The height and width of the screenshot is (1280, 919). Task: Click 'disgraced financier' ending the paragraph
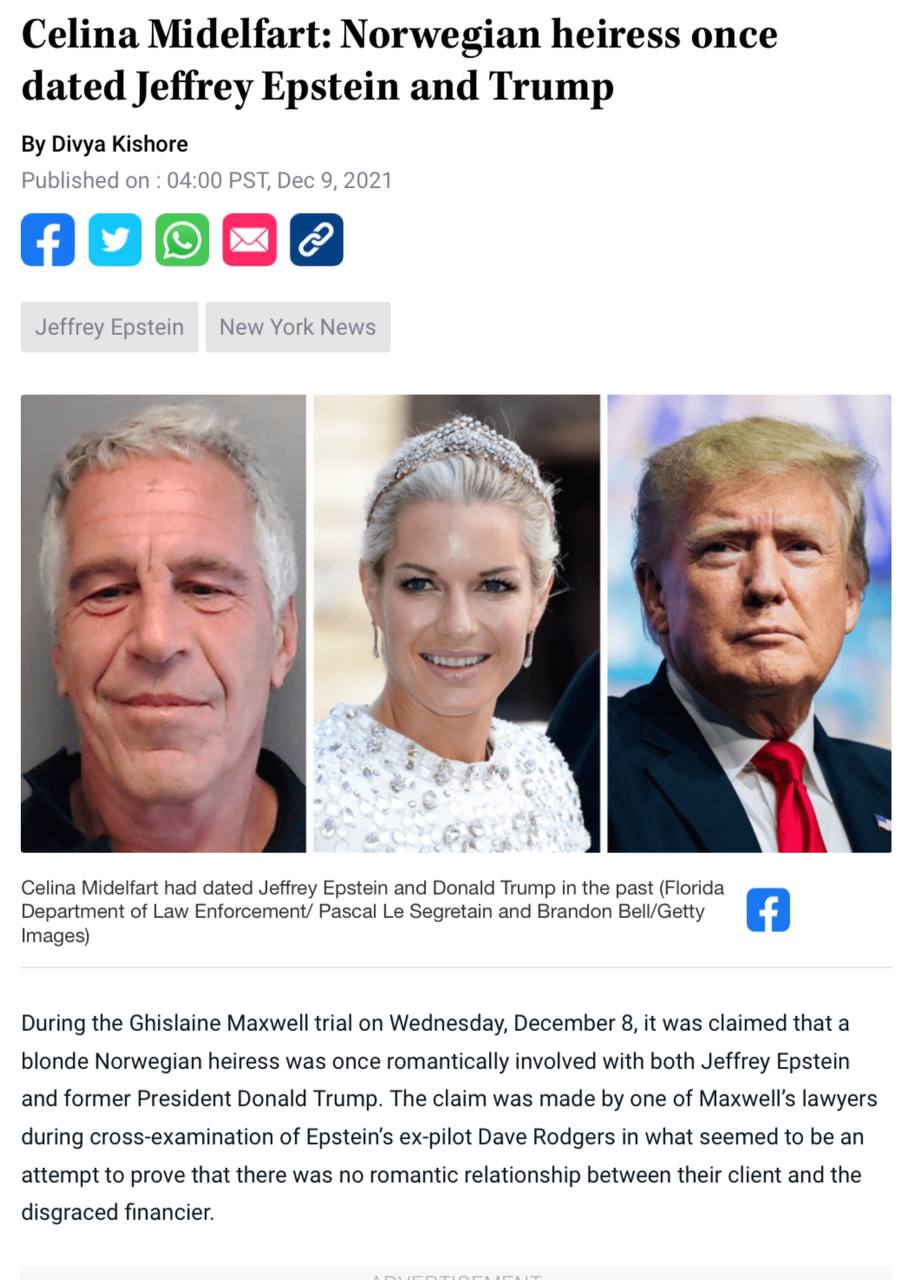[x=117, y=1213]
